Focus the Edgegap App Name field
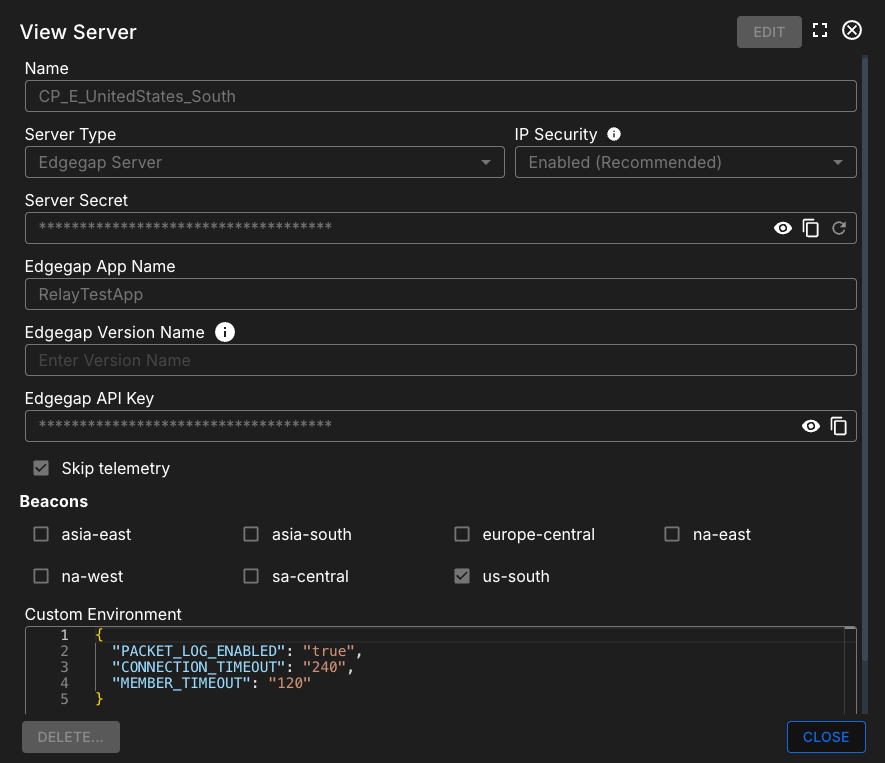 (441, 294)
